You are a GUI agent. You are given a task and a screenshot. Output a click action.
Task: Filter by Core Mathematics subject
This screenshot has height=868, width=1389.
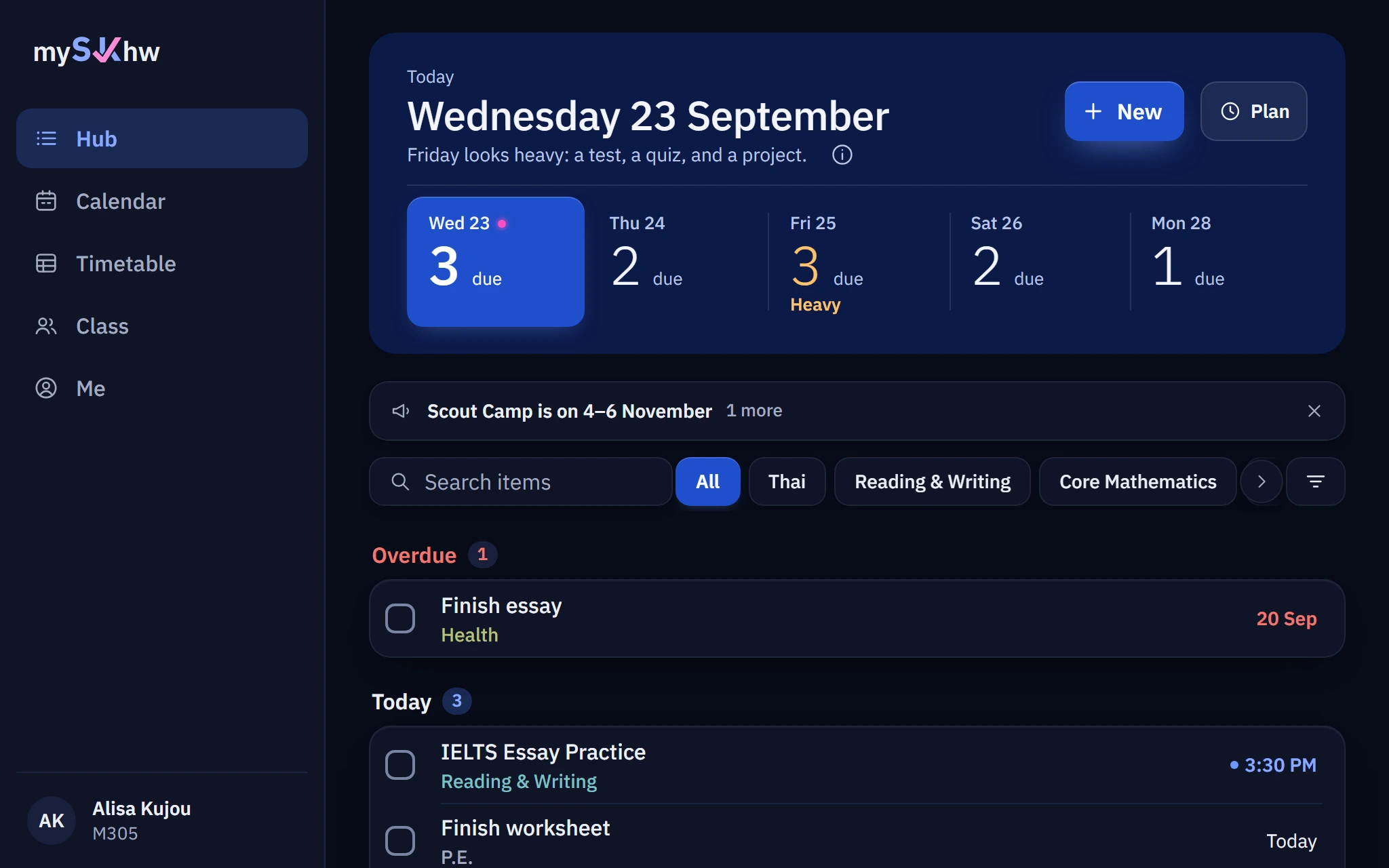(1137, 481)
